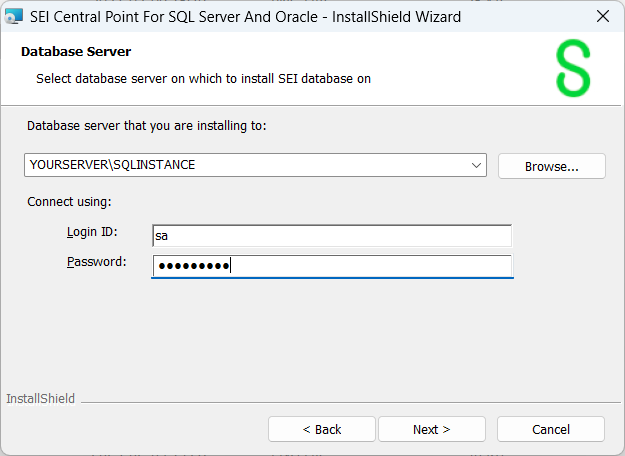The height and width of the screenshot is (456, 625).
Task: Click the empty panel area below Password field
Action: point(312,335)
